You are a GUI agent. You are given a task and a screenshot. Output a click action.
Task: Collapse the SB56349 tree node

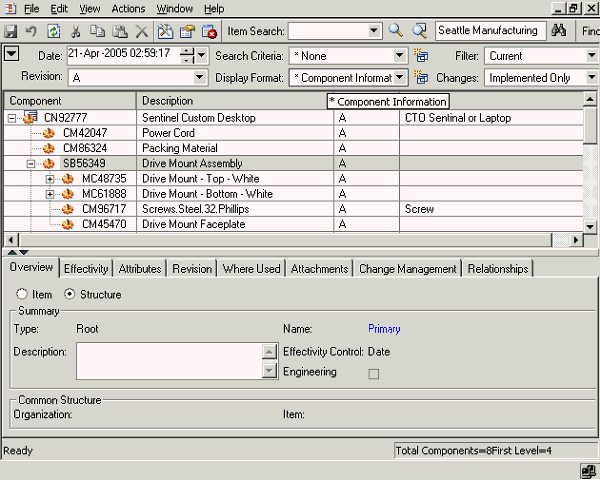[31, 164]
